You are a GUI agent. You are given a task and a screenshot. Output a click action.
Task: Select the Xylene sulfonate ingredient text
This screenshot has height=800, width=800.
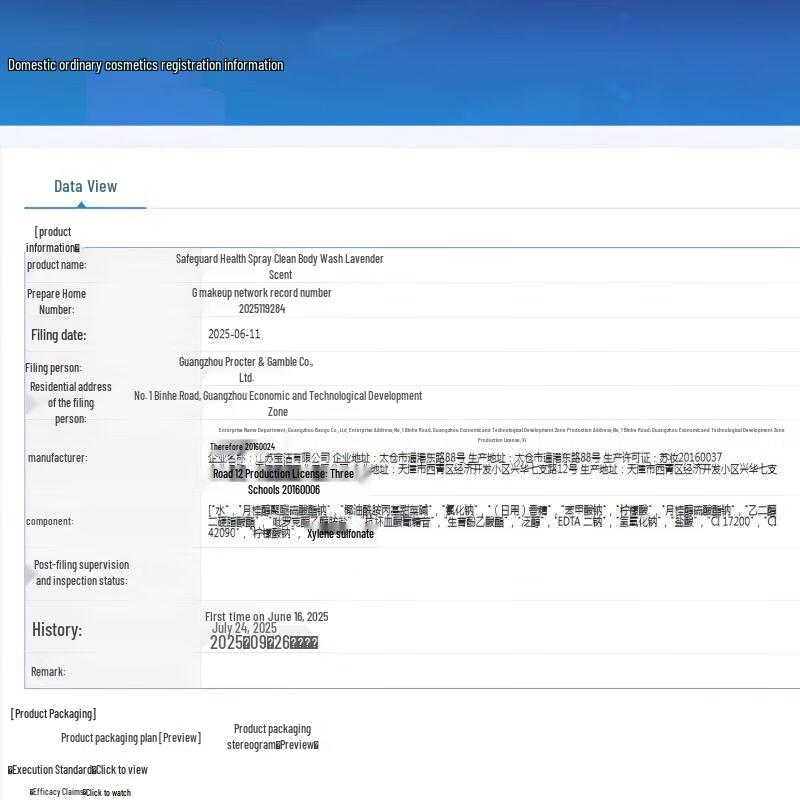coord(340,534)
